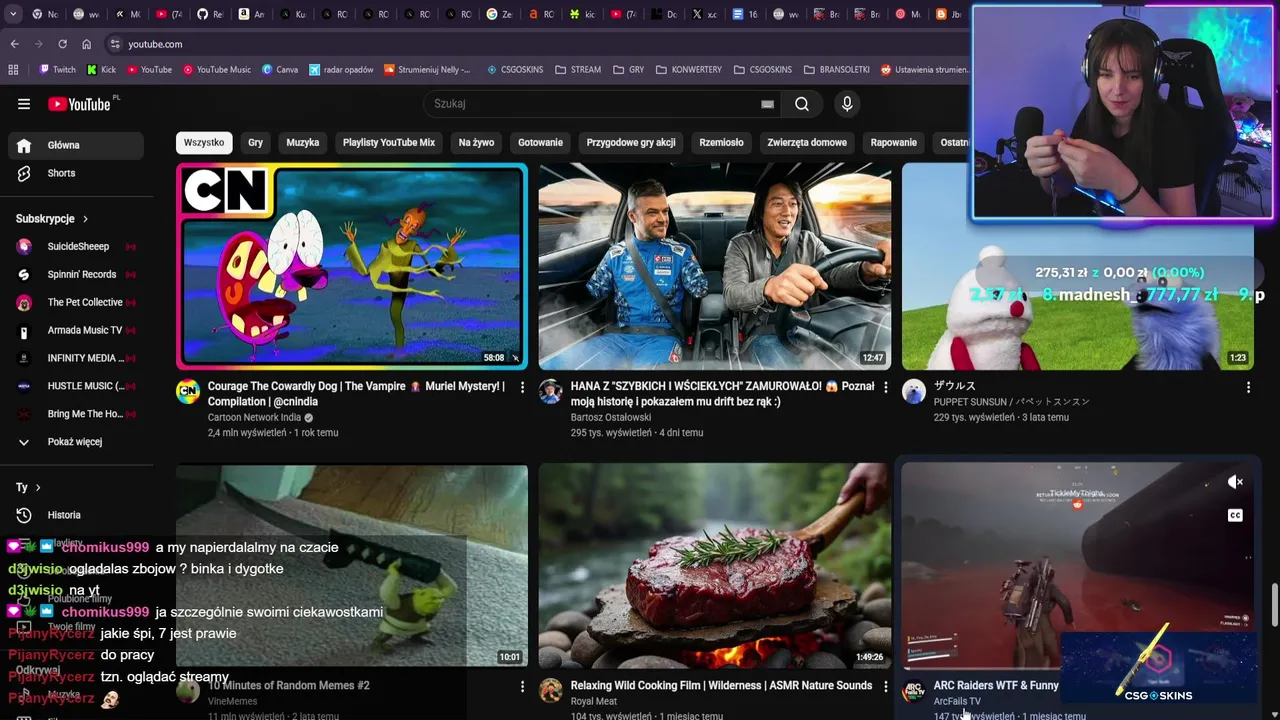Select the Playlisty YouTube Mix chip

point(389,143)
